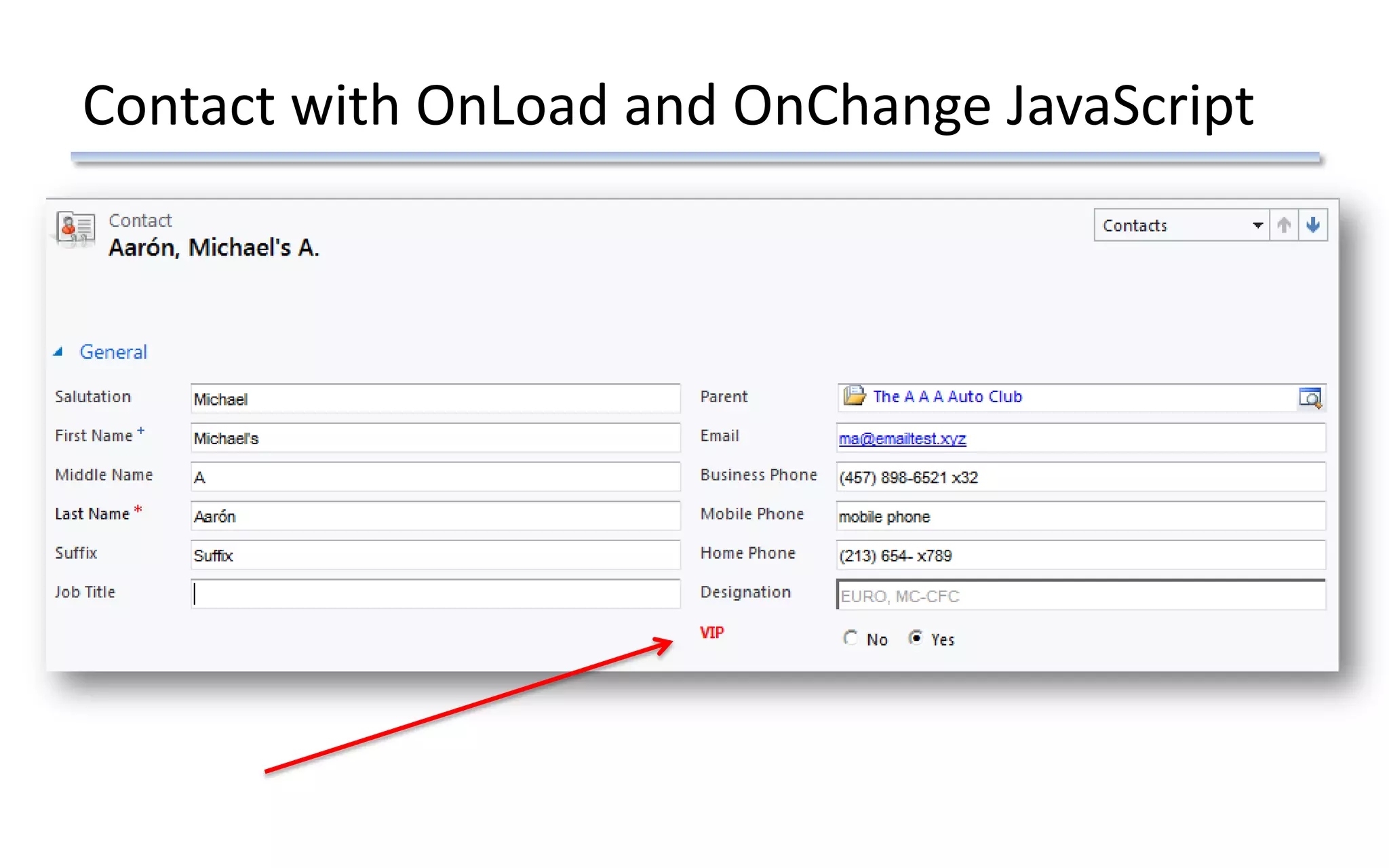1389x868 pixels.
Task: Click the down arrow navigation icon
Action: 1313,225
